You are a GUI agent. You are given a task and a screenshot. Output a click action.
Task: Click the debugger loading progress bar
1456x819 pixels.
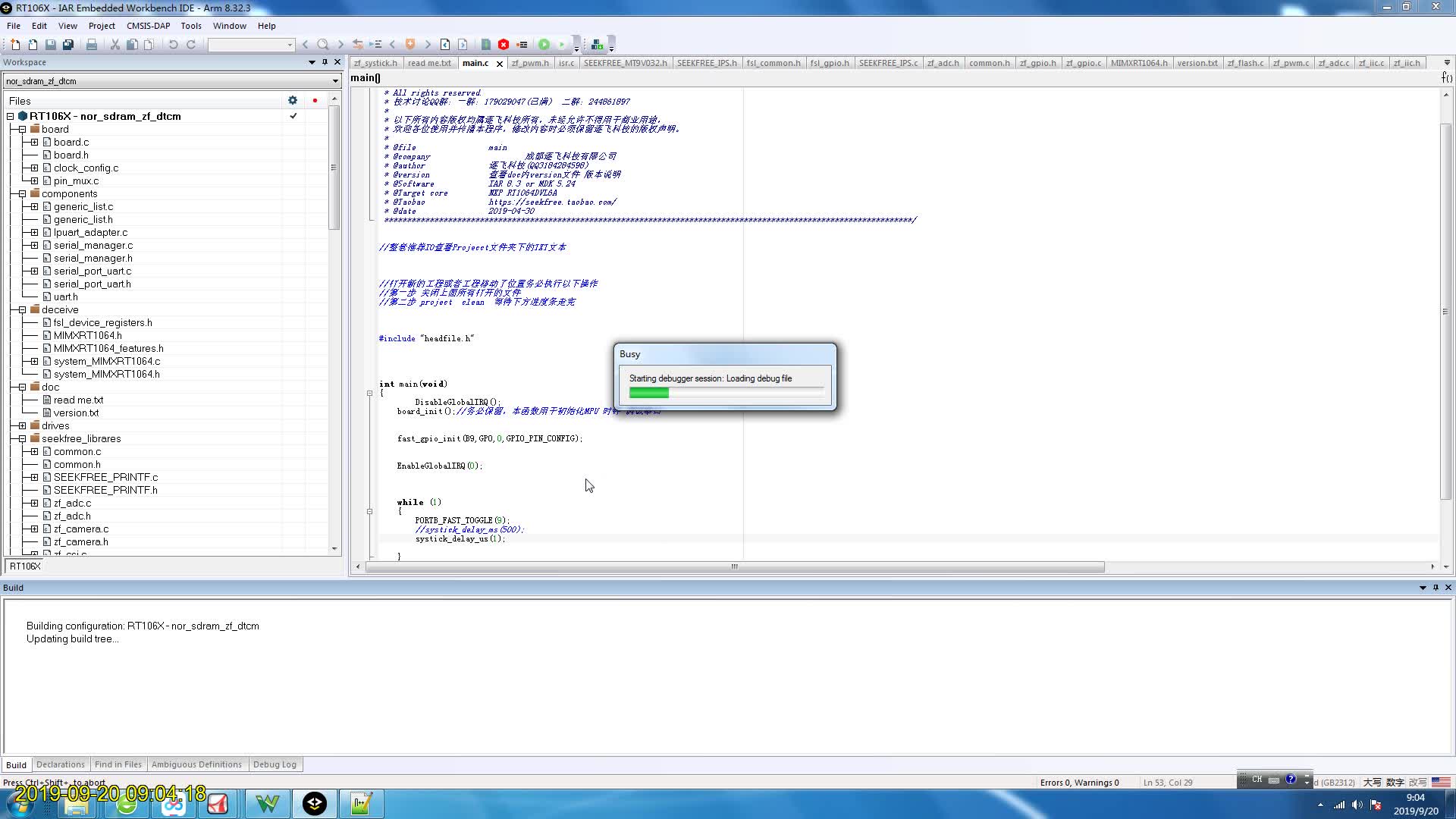coord(726,393)
